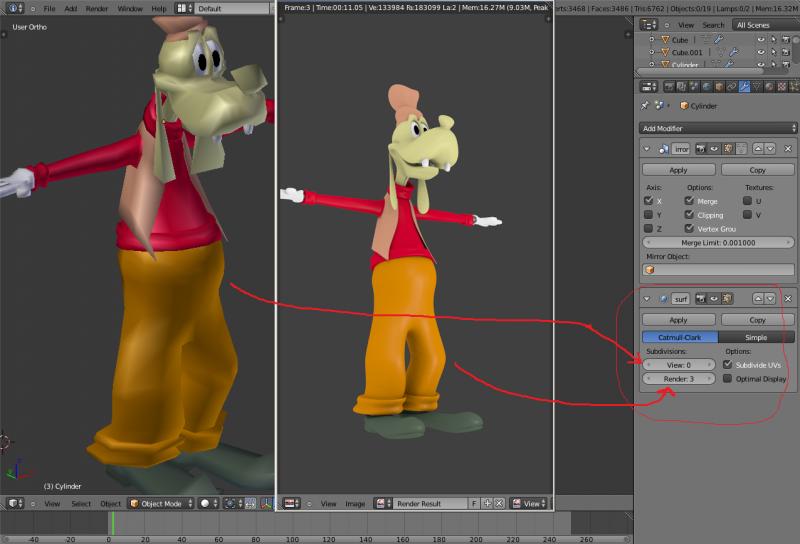Viewport: 800px width, 544px height.
Task: Hide Cube in viewport via eye icon
Action: 761,39
